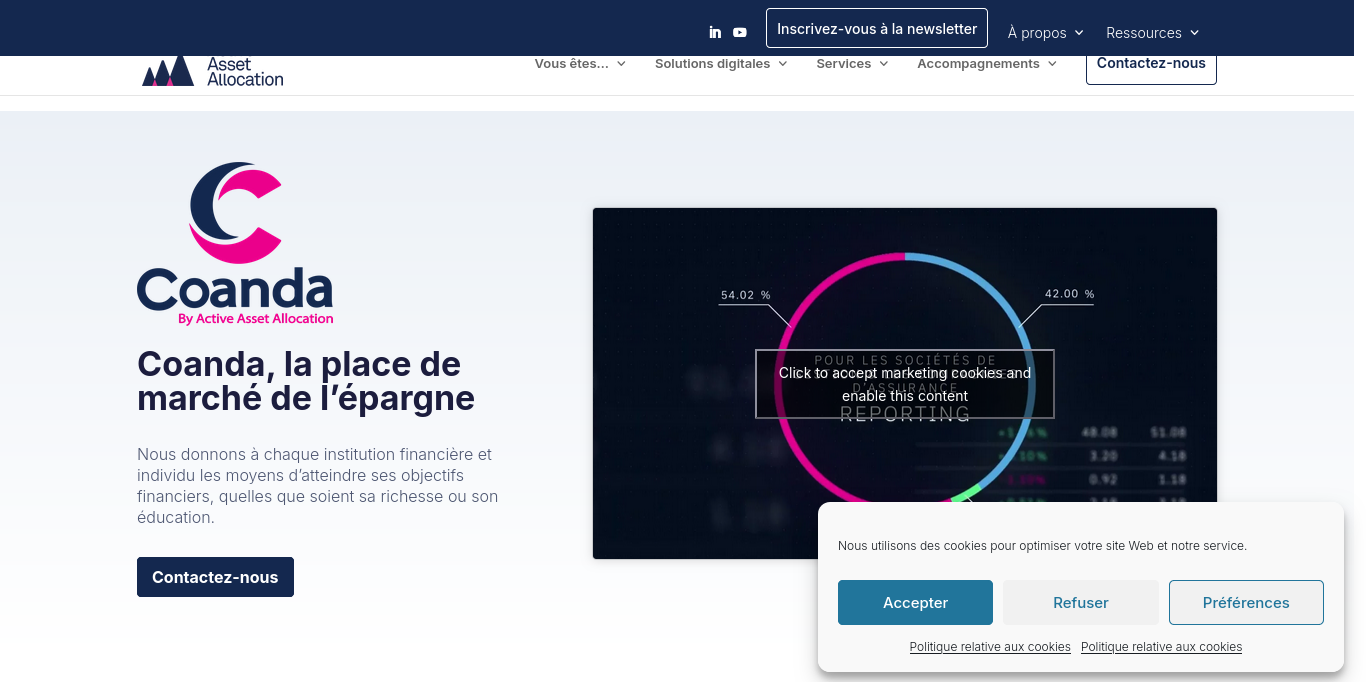Open the Politique relative aux cookies link
Screen dimensions: 1366x682
[990, 646]
